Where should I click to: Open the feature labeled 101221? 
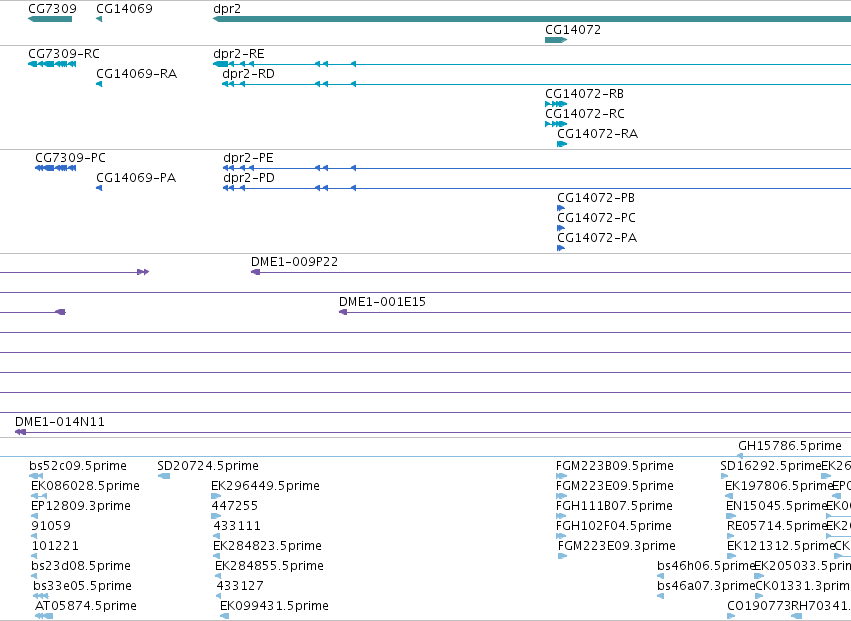[x=55, y=547]
